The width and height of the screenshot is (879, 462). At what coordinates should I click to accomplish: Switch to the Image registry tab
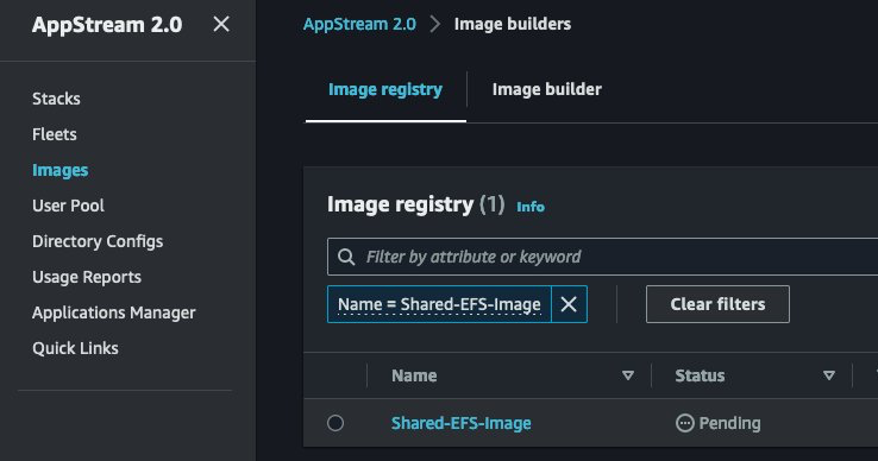[385, 90]
